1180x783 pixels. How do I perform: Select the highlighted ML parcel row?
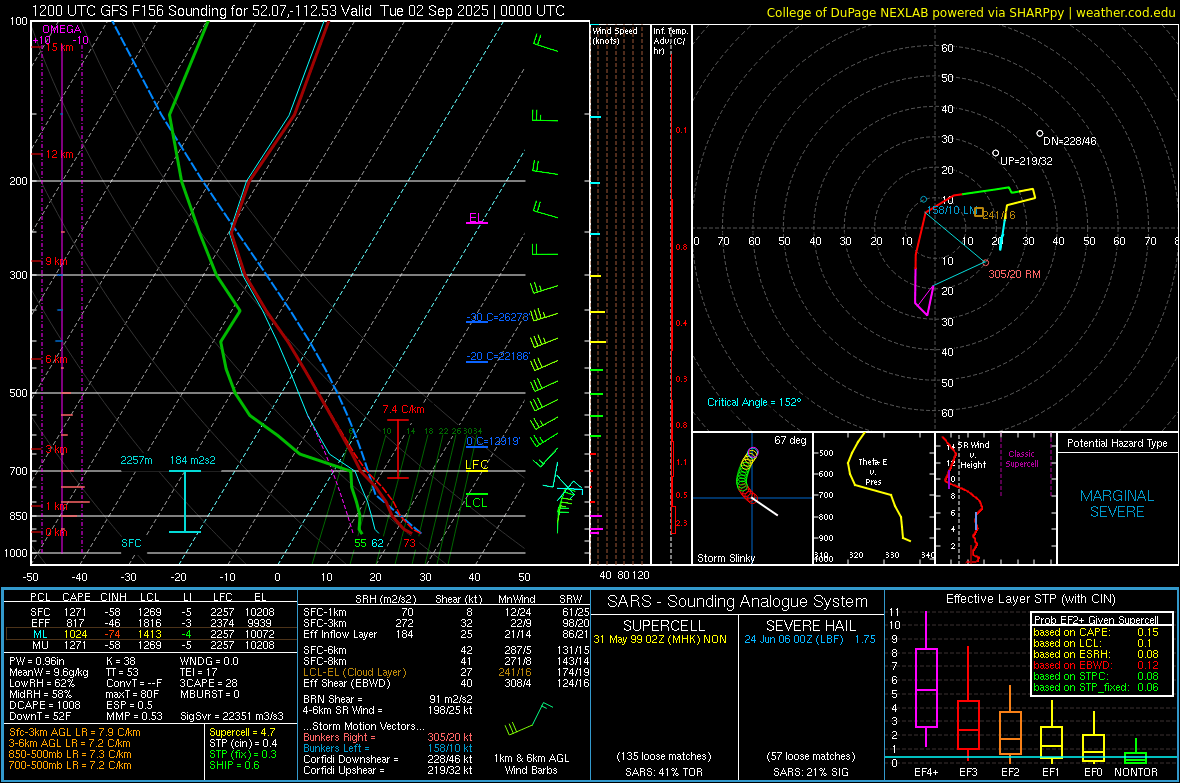152,634
